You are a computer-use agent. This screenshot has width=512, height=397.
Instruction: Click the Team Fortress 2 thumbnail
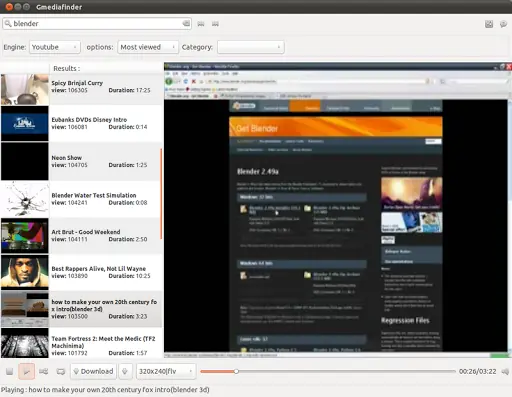point(25,343)
